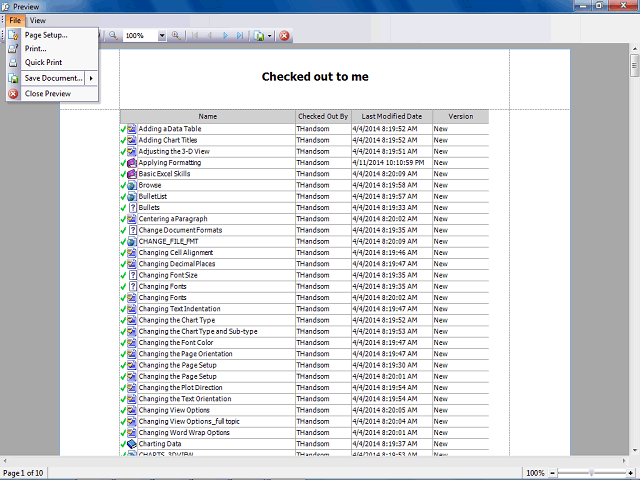Viewport: 640px width, 480px height.
Task: Click globe icon beside Browse
Action: pos(131,185)
